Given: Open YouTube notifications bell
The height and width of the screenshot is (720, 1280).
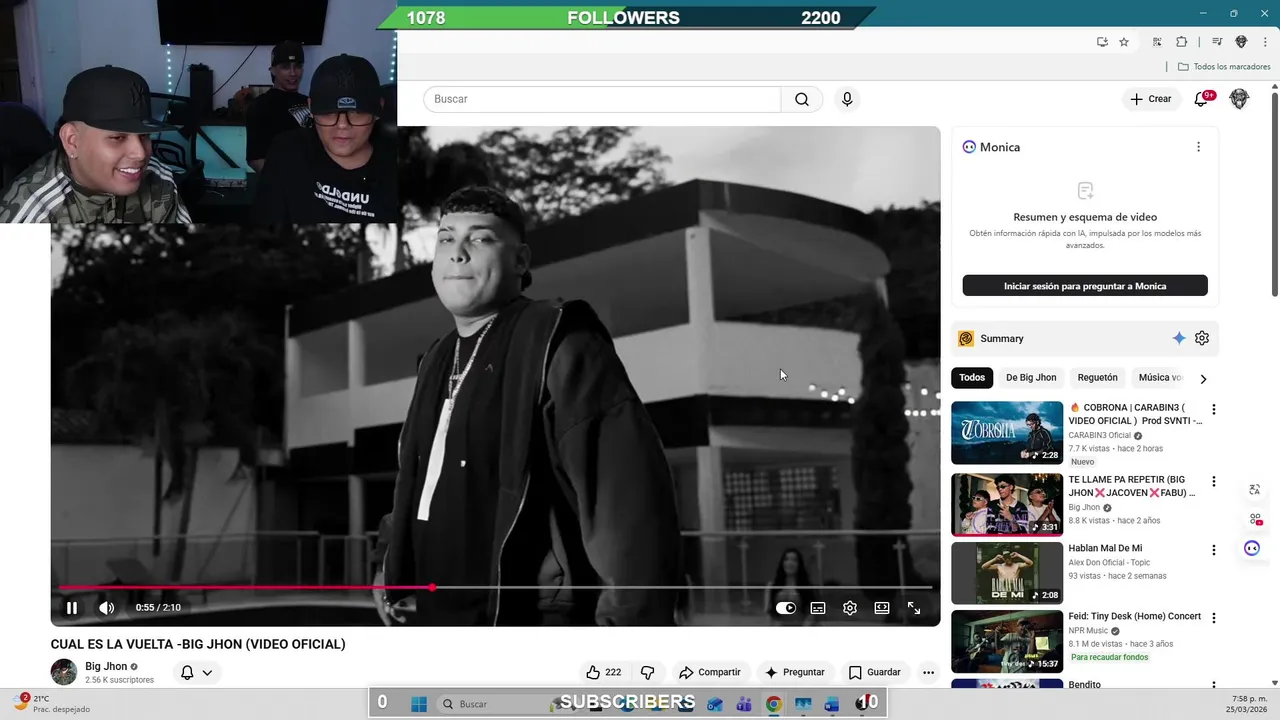Looking at the screenshot, I should 1202,99.
